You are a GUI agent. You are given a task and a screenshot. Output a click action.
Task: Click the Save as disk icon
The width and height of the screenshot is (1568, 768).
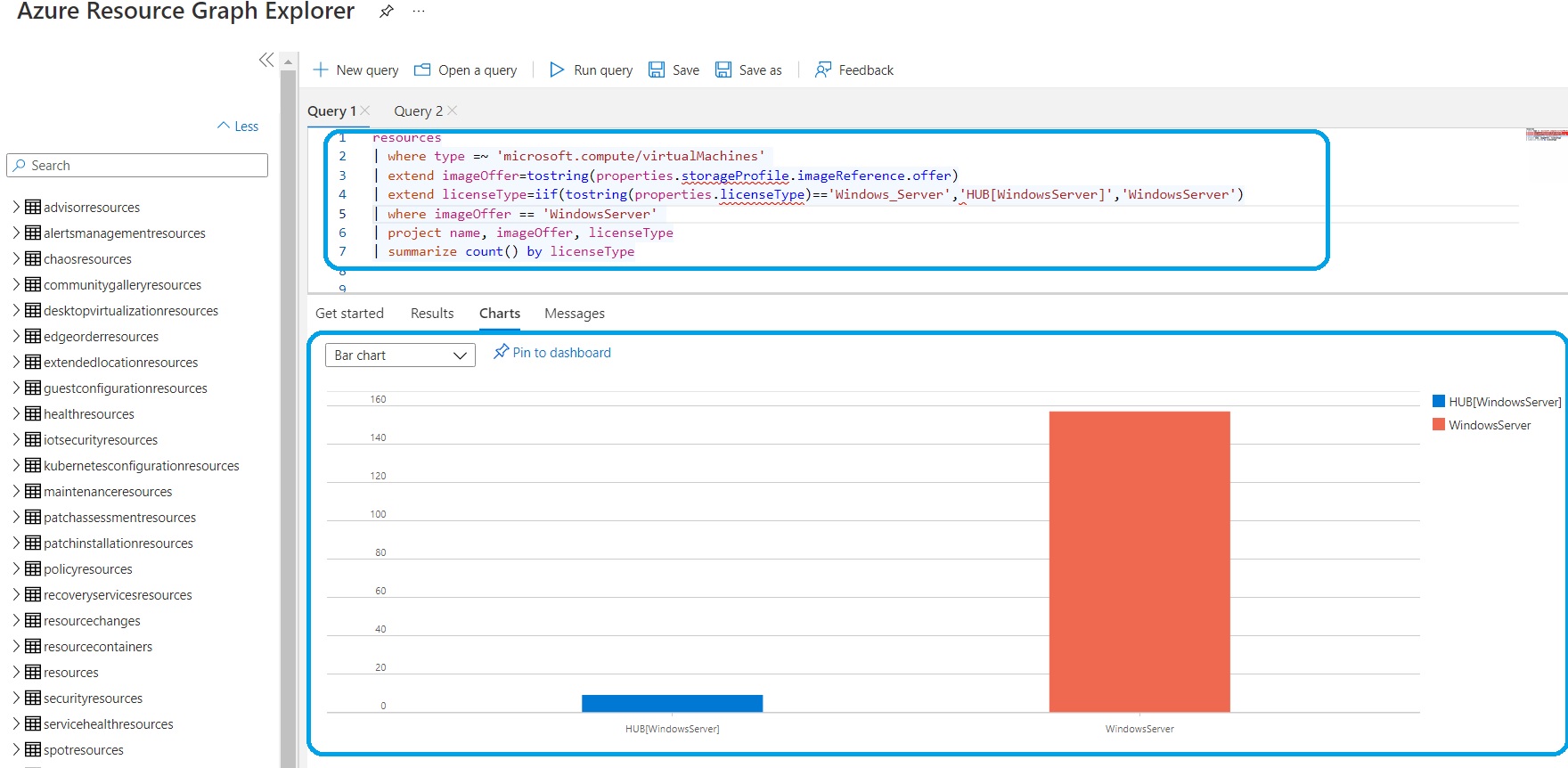click(723, 69)
